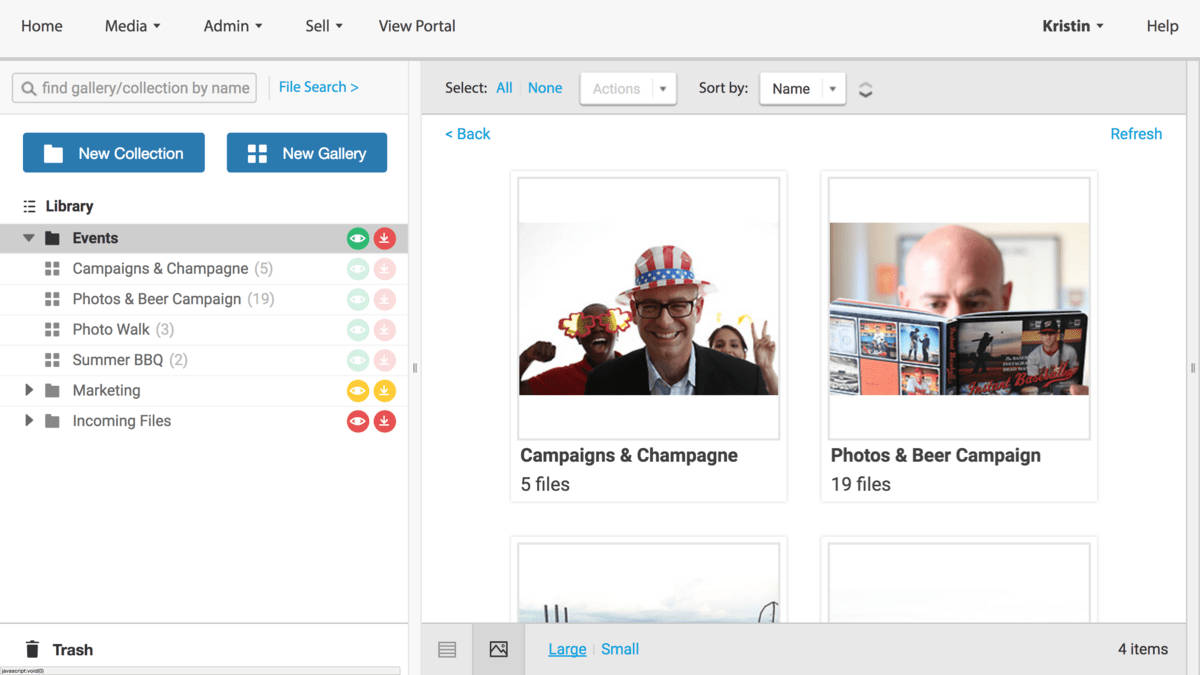
Task: Open the Campaigns & Champagne thumbnail
Action: 648,308
